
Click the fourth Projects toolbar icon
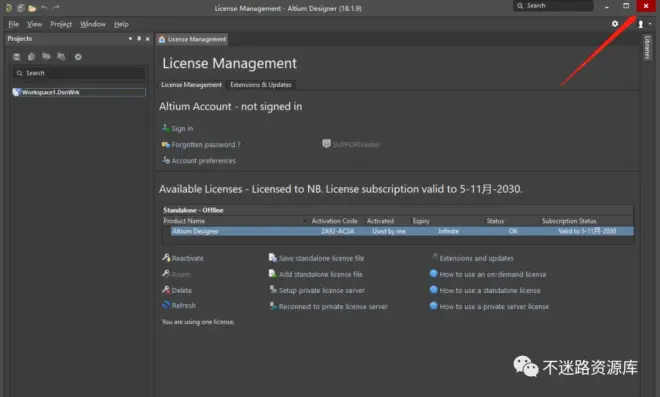click(61, 56)
